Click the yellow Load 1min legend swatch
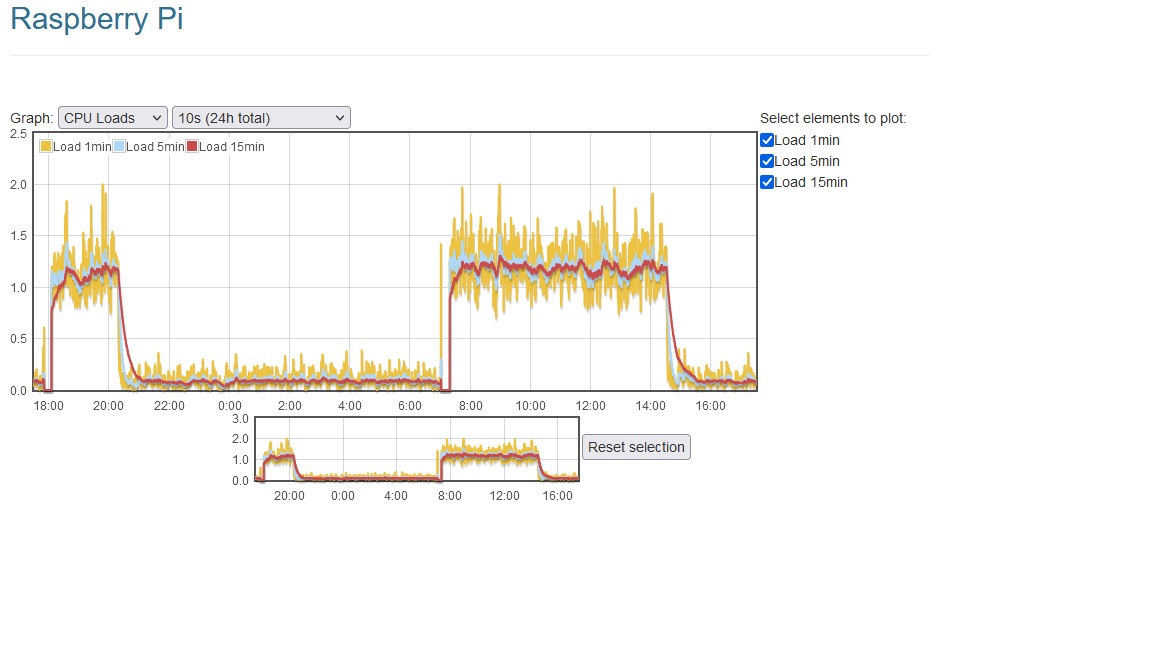Image resolution: width=1152 pixels, height=648 pixels. [46, 146]
